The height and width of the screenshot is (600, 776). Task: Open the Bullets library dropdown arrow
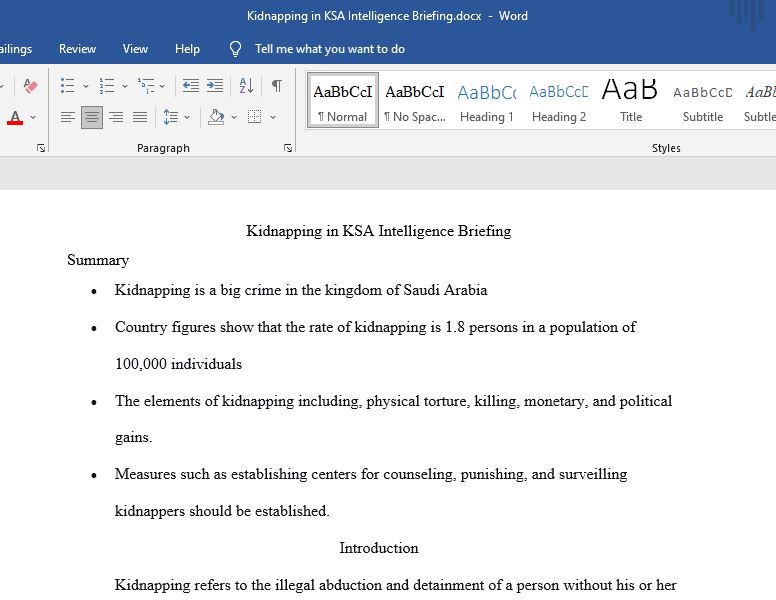tap(86, 86)
